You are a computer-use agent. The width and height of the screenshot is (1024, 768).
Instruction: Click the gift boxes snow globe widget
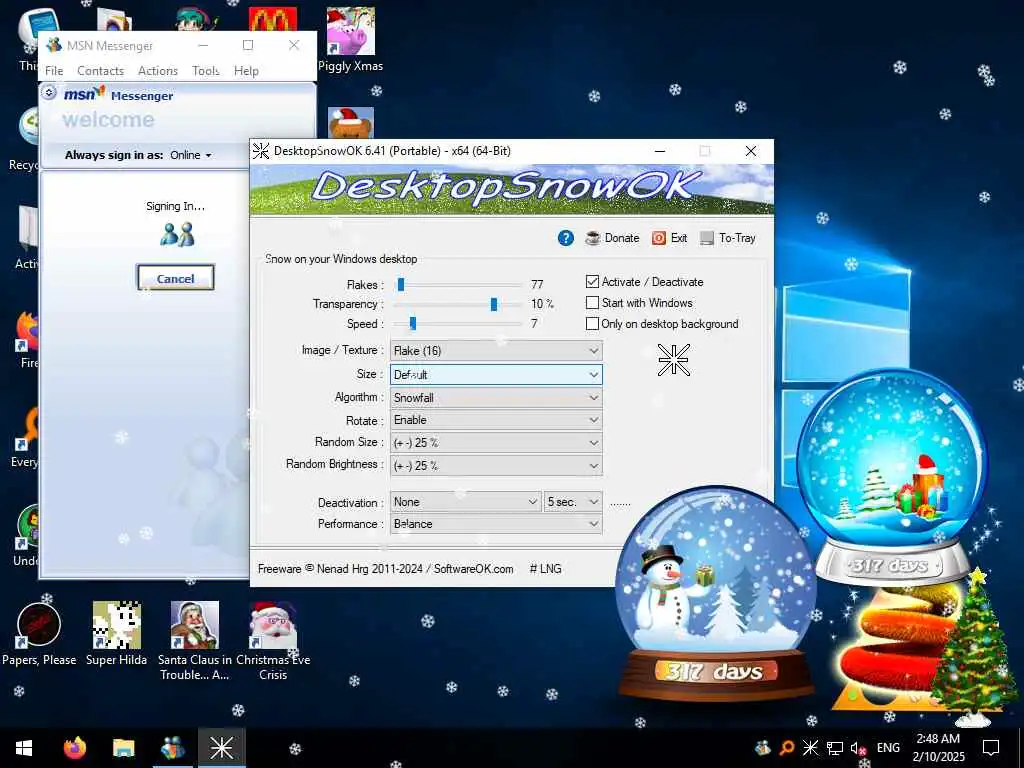tap(892, 477)
